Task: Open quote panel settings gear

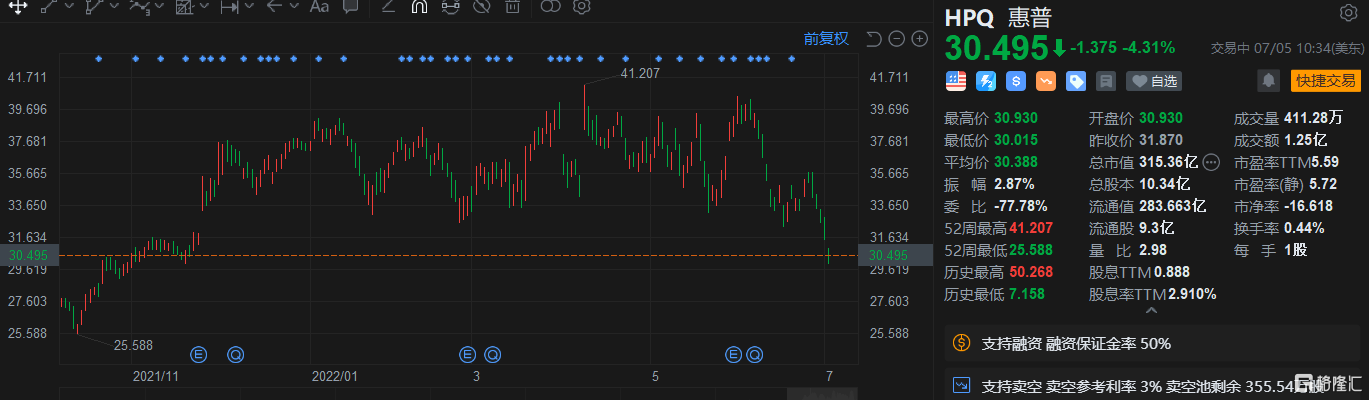Action: pyautogui.click(x=1349, y=12)
